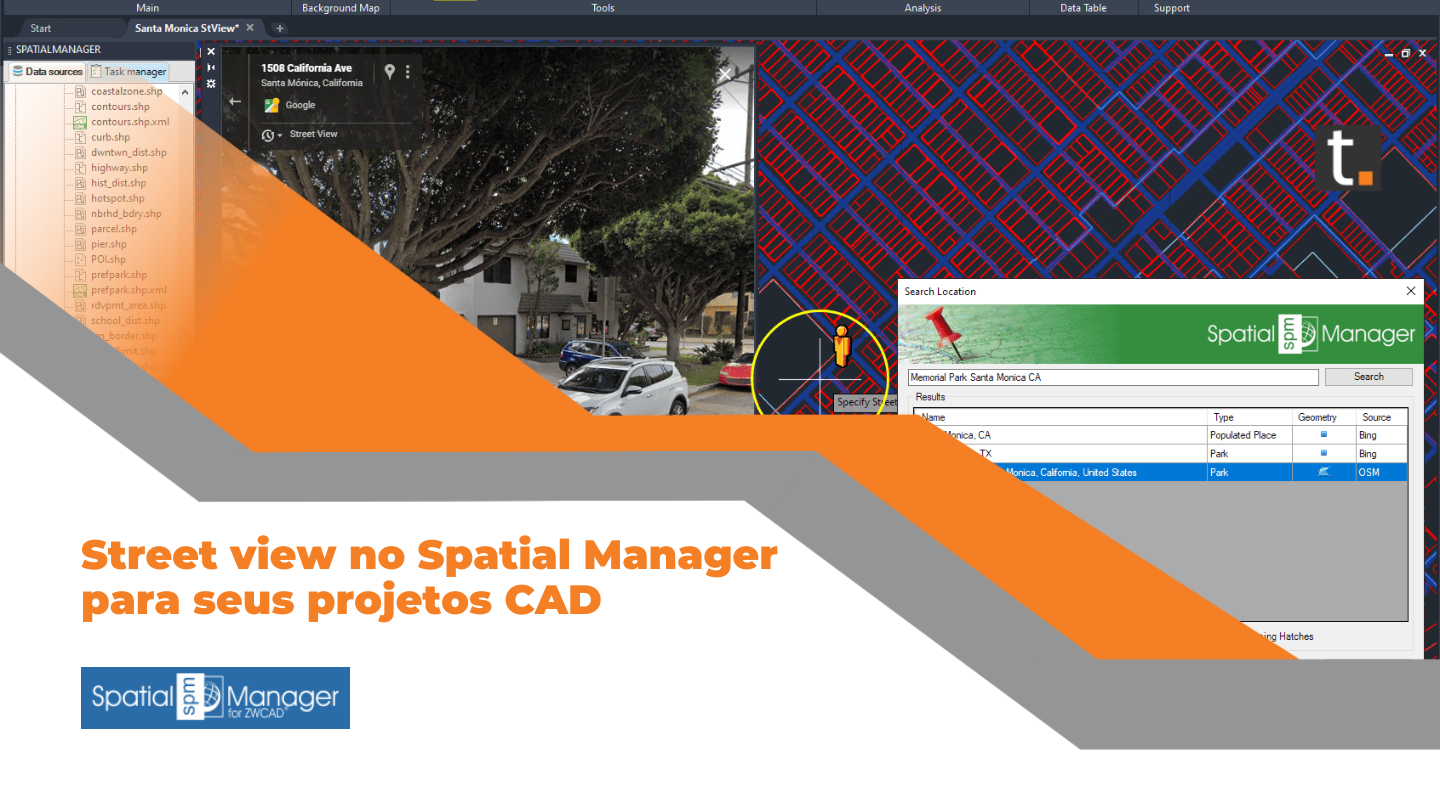This screenshot has height=810, width=1440.
Task: Select dwntwn_dist.shp in the tree
Action: pos(128,152)
